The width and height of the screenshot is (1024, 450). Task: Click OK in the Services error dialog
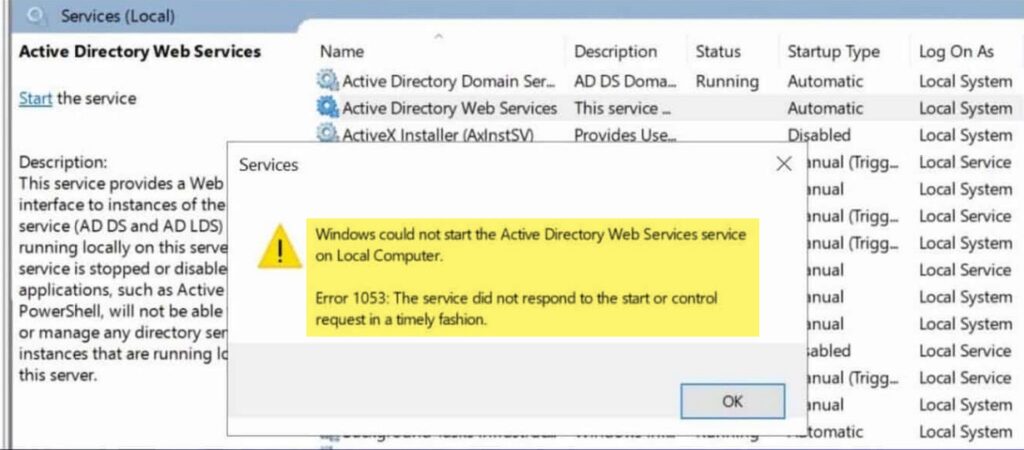click(x=732, y=401)
